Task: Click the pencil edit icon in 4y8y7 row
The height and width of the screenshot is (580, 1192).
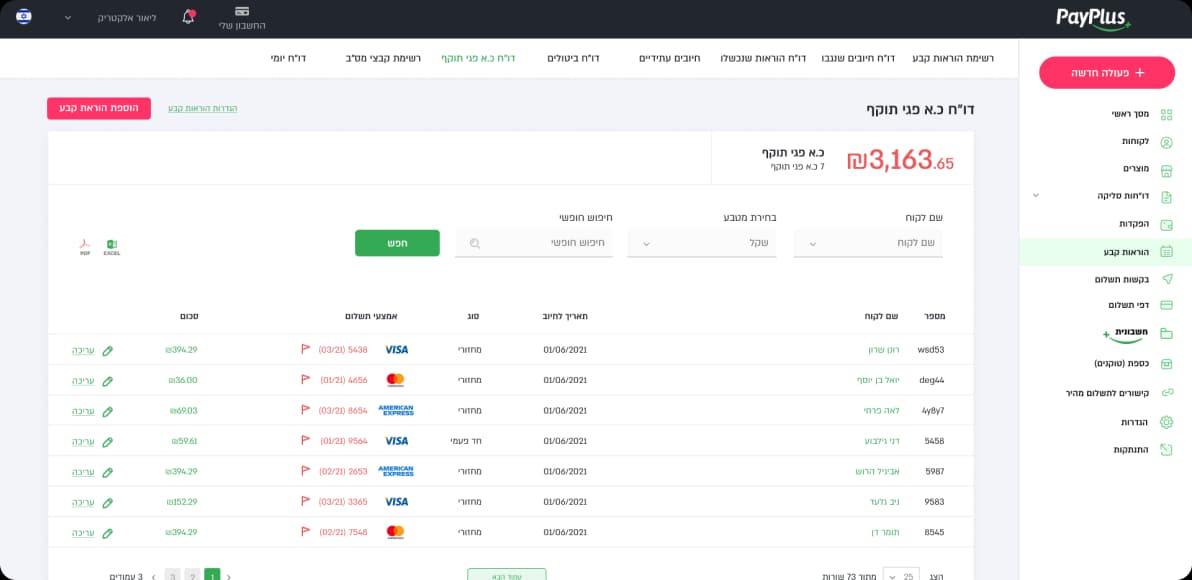Action: [107, 411]
